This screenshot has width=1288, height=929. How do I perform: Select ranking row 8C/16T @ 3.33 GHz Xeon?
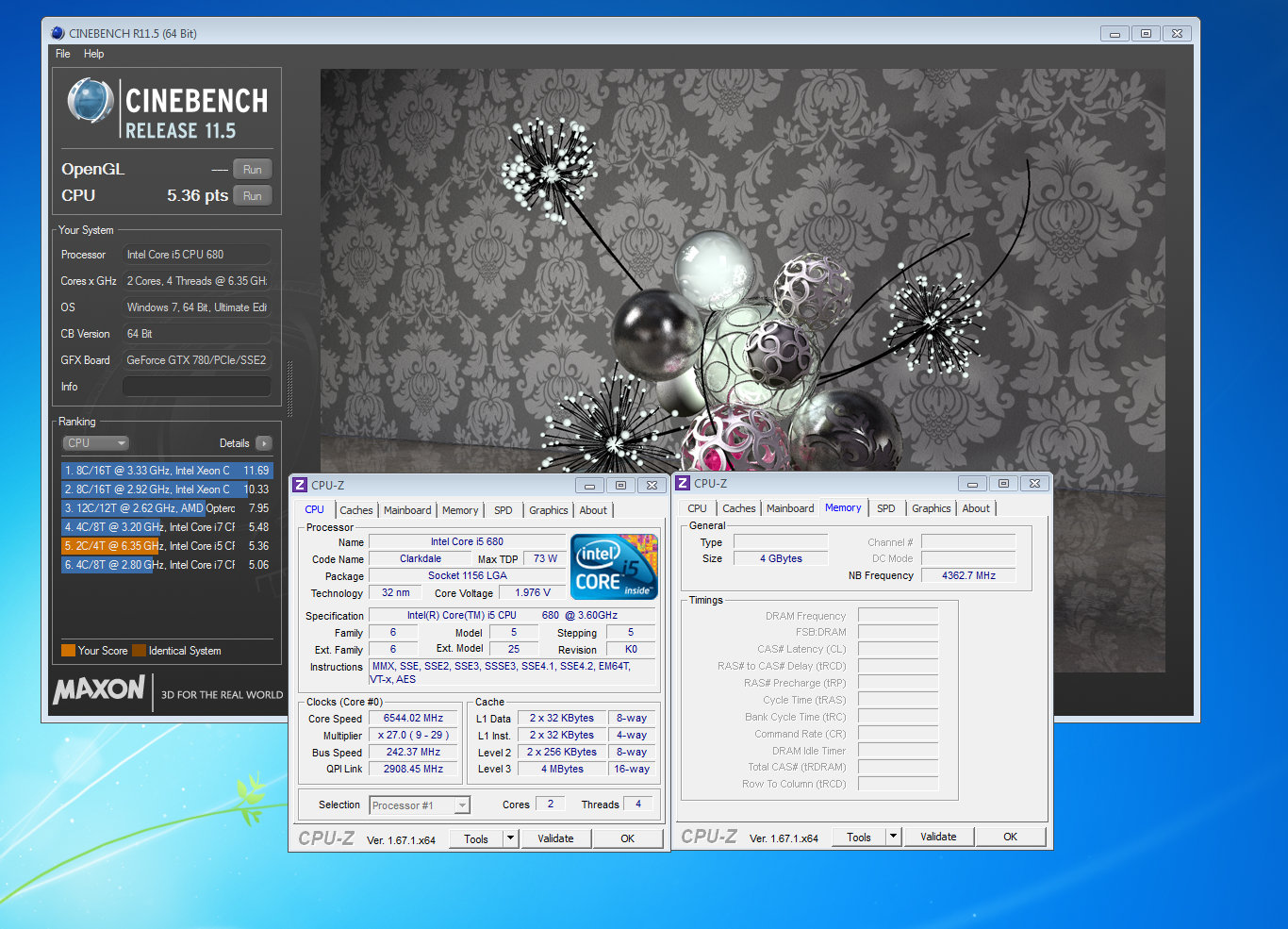[167, 471]
